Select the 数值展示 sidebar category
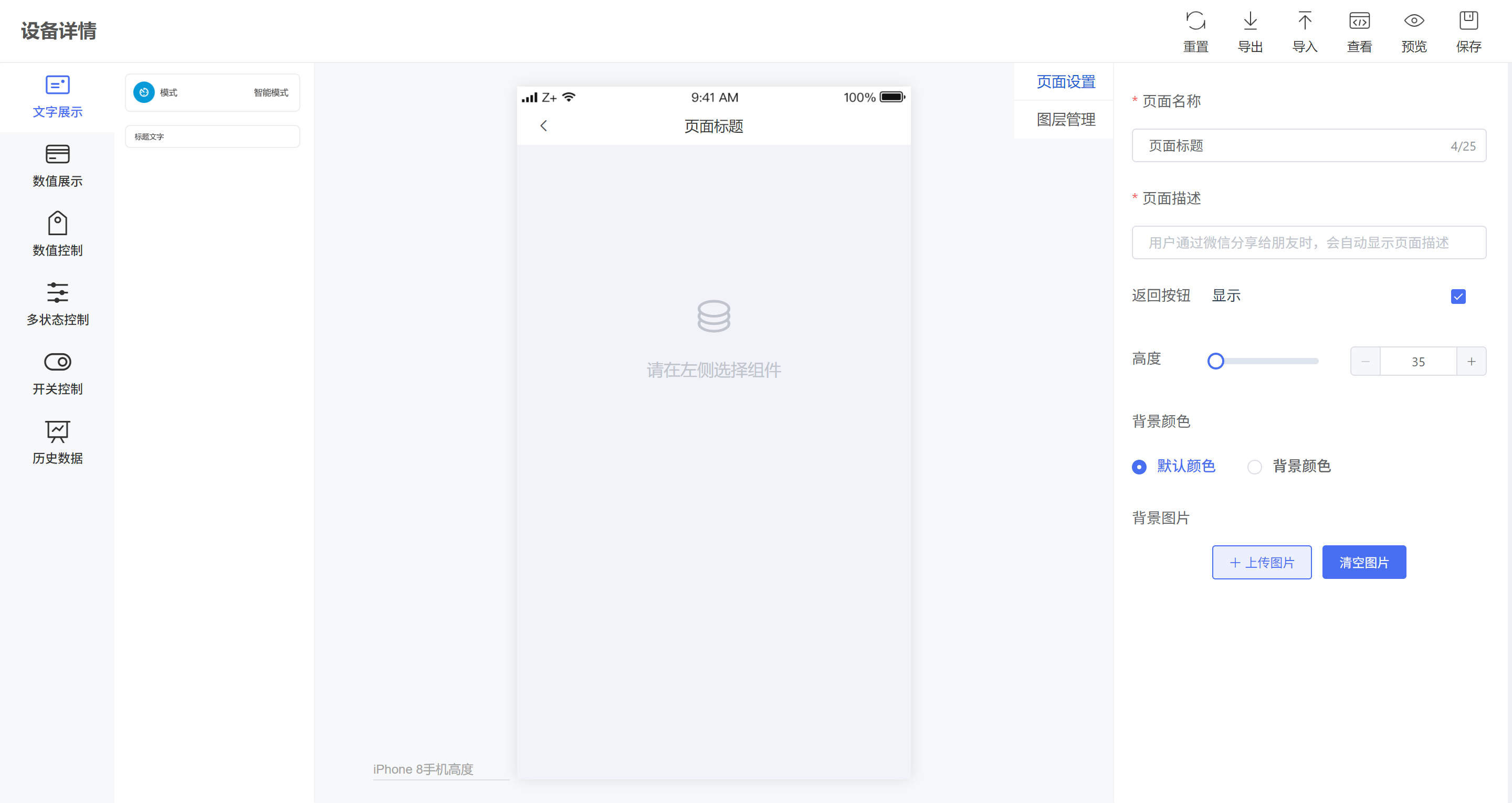This screenshot has height=803, width=1512. (58, 167)
